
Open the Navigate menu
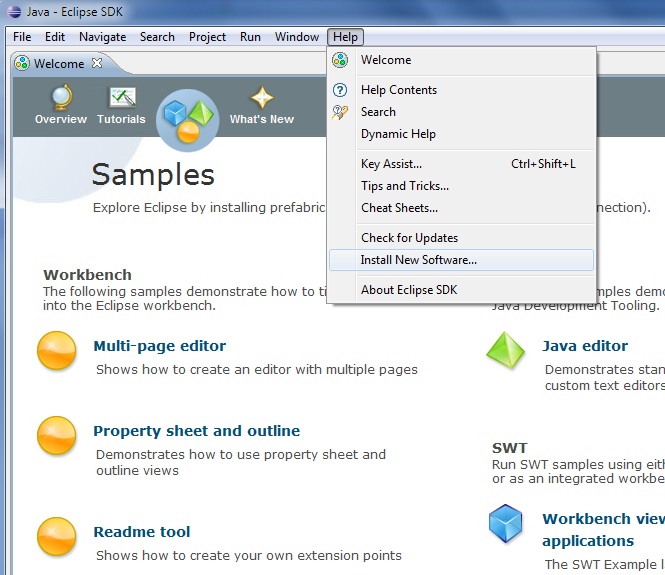[103, 37]
